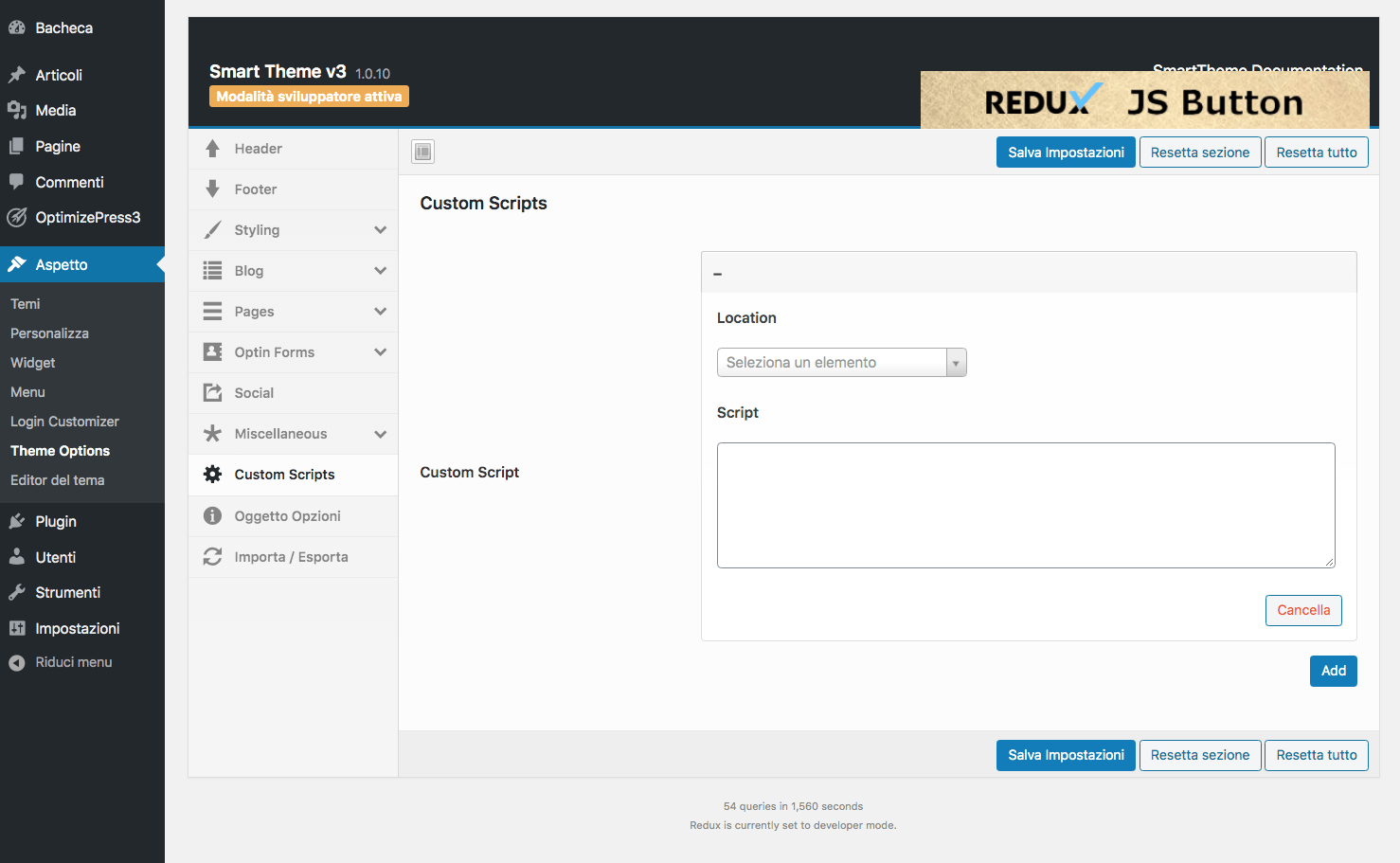Click top Salva Impostazioni button
Viewport: 1400px width, 863px height.
pos(1066,153)
